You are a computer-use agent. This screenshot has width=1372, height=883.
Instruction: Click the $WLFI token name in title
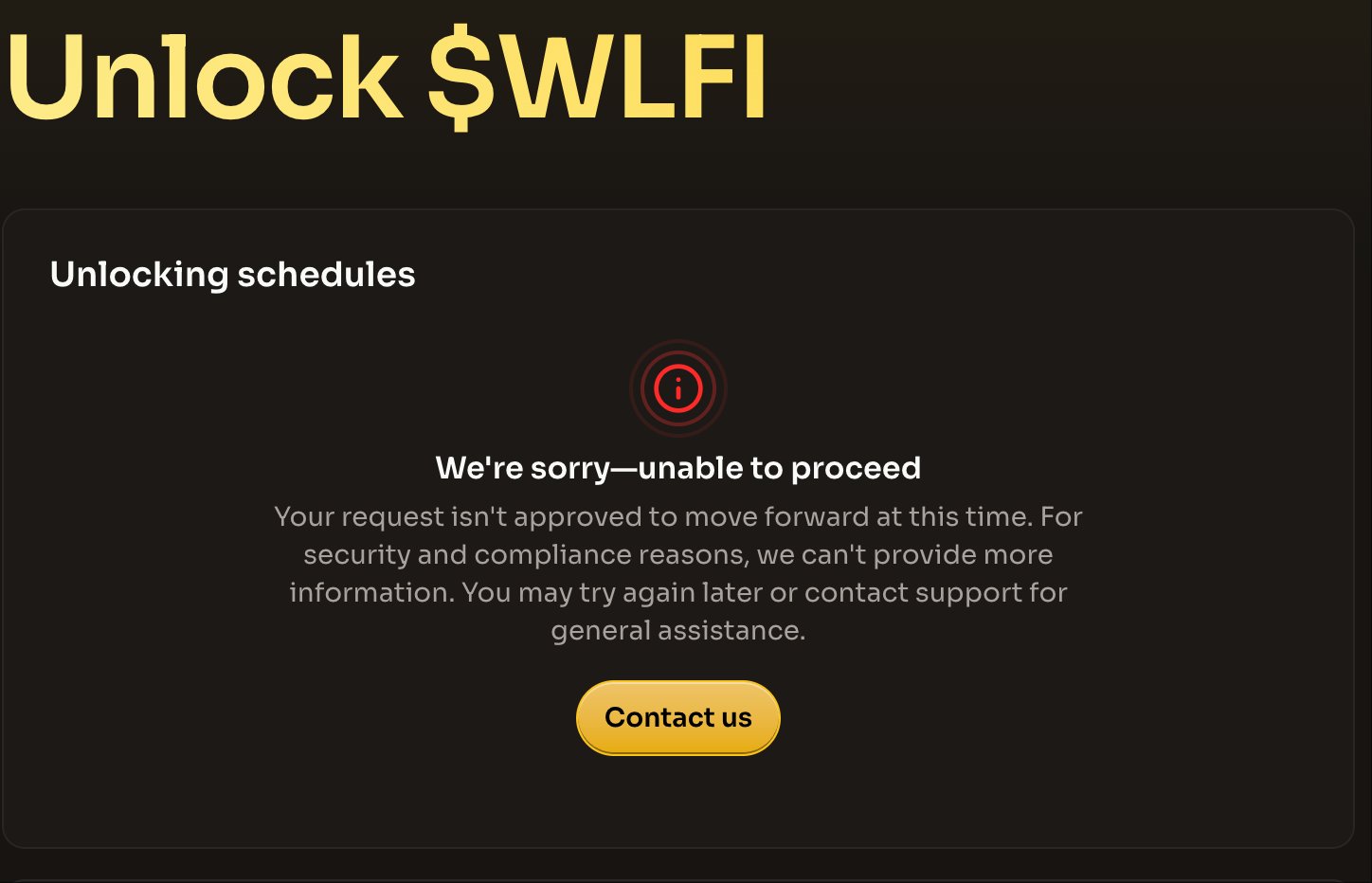pos(597,79)
